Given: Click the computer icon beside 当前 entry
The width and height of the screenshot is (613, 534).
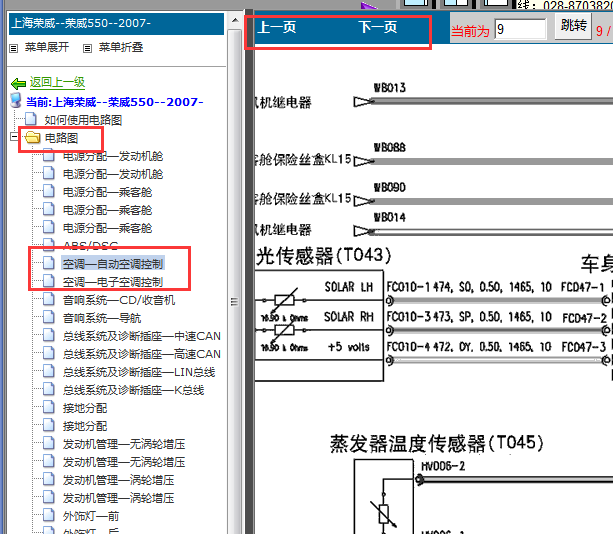Looking at the screenshot, I should (x=16, y=101).
